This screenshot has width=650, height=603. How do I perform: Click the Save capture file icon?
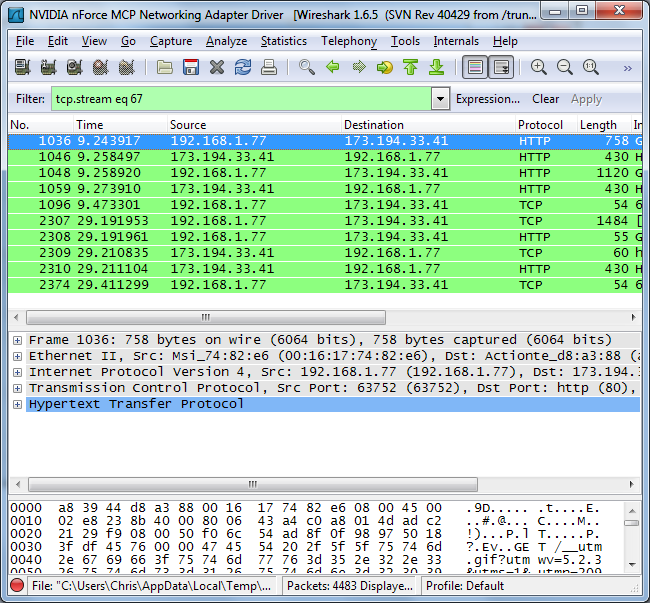191,68
